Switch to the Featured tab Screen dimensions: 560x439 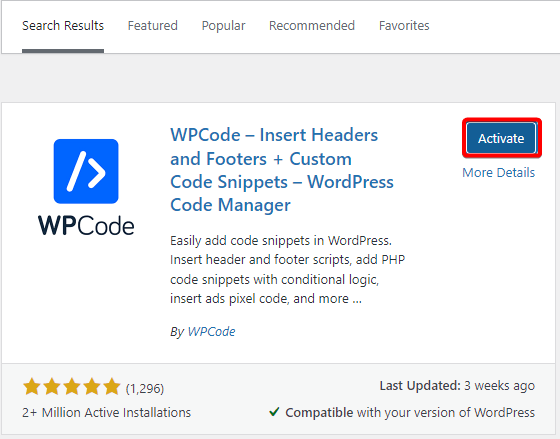[152, 26]
